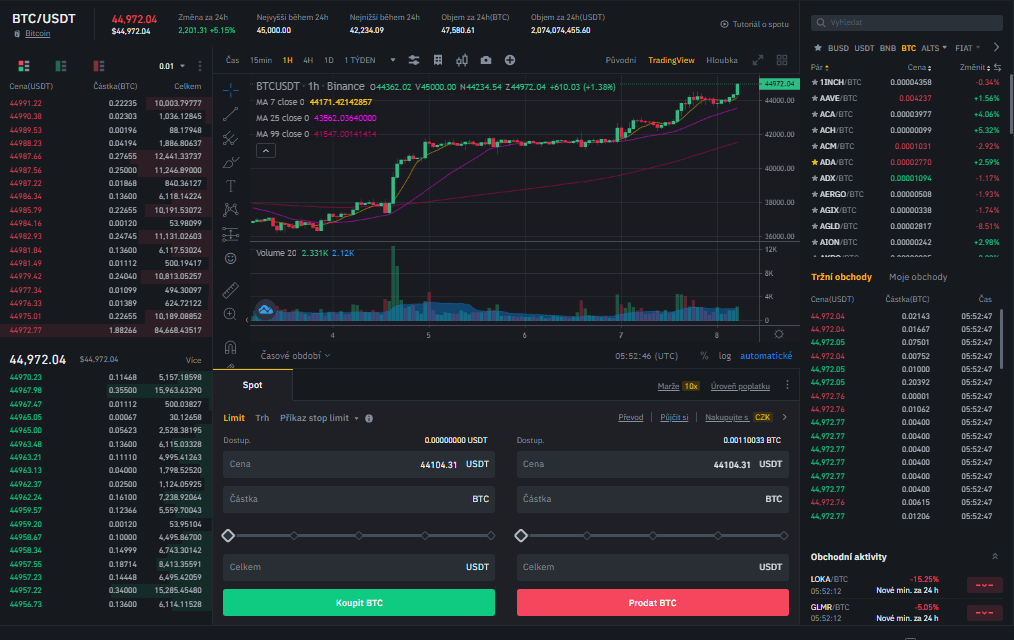Image resolution: width=1014 pixels, height=640 pixels.
Task: Click the Převod transfer link
Action: point(631,418)
